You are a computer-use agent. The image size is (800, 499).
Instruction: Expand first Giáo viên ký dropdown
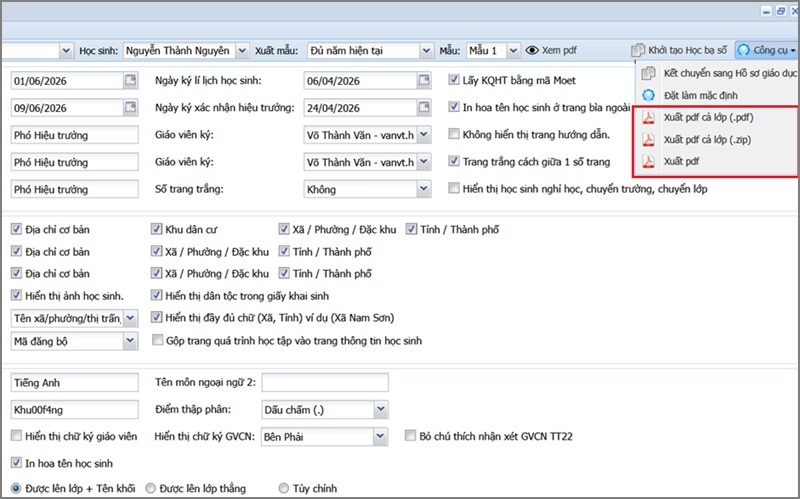pyautogui.click(x=424, y=135)
